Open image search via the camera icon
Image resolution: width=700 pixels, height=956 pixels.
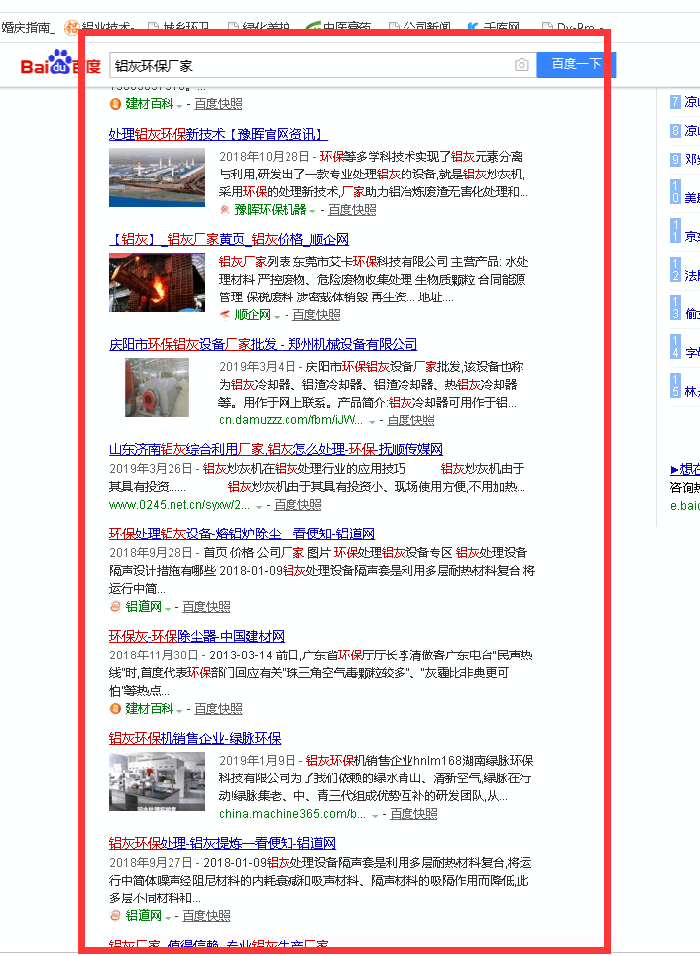(x=521, y=65)
